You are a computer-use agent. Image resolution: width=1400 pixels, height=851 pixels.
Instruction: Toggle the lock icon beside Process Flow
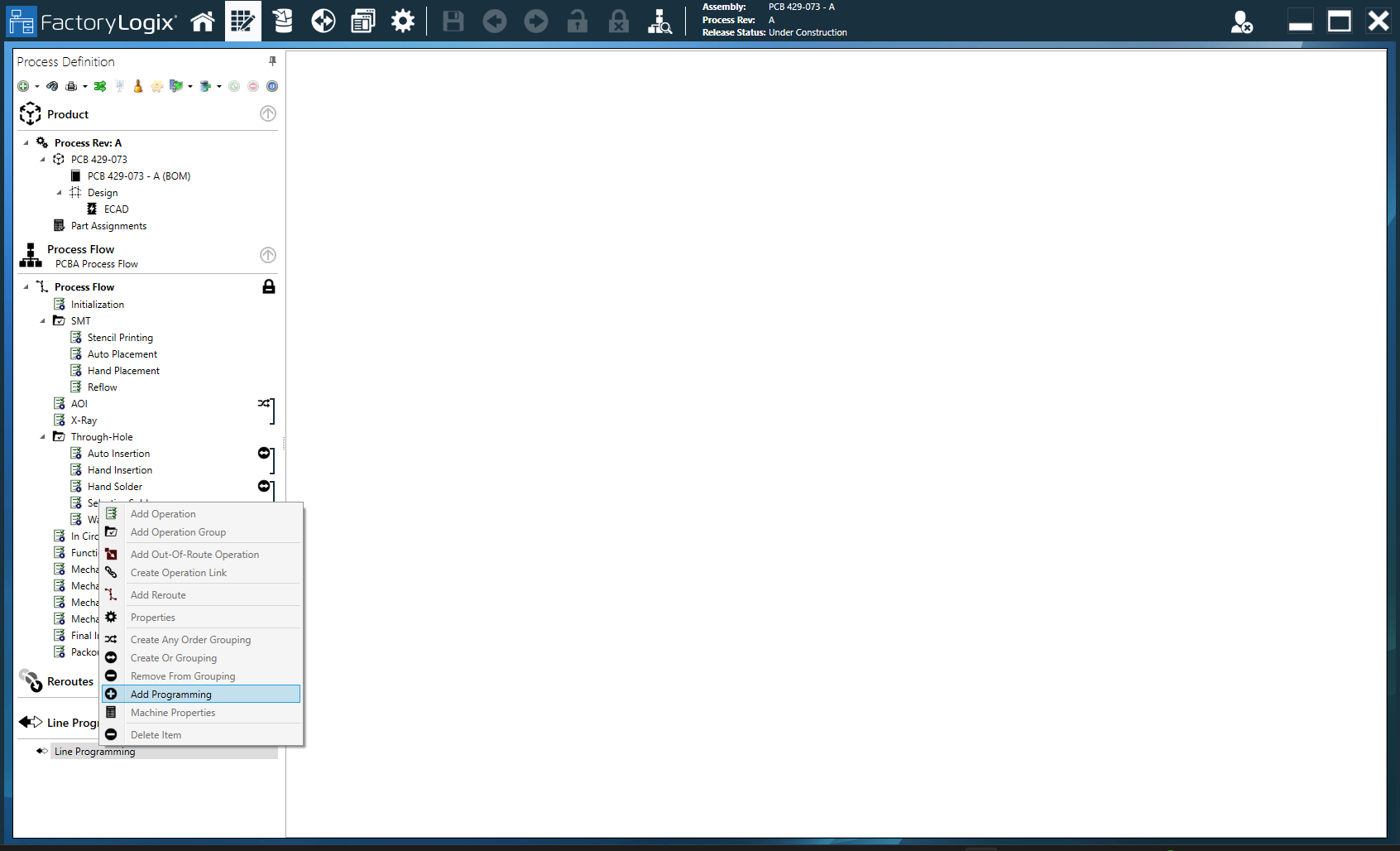268,286
